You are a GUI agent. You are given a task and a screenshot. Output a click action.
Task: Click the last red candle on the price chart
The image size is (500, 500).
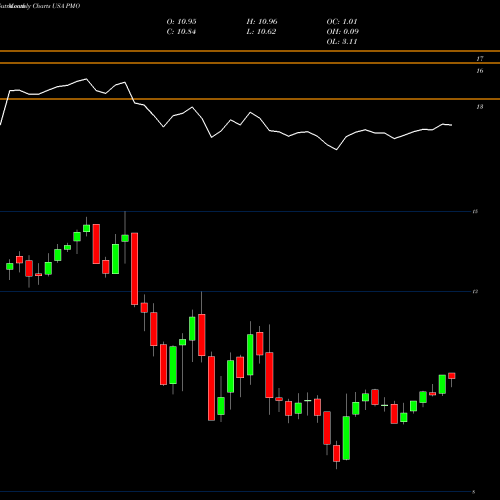click(452, 376)
